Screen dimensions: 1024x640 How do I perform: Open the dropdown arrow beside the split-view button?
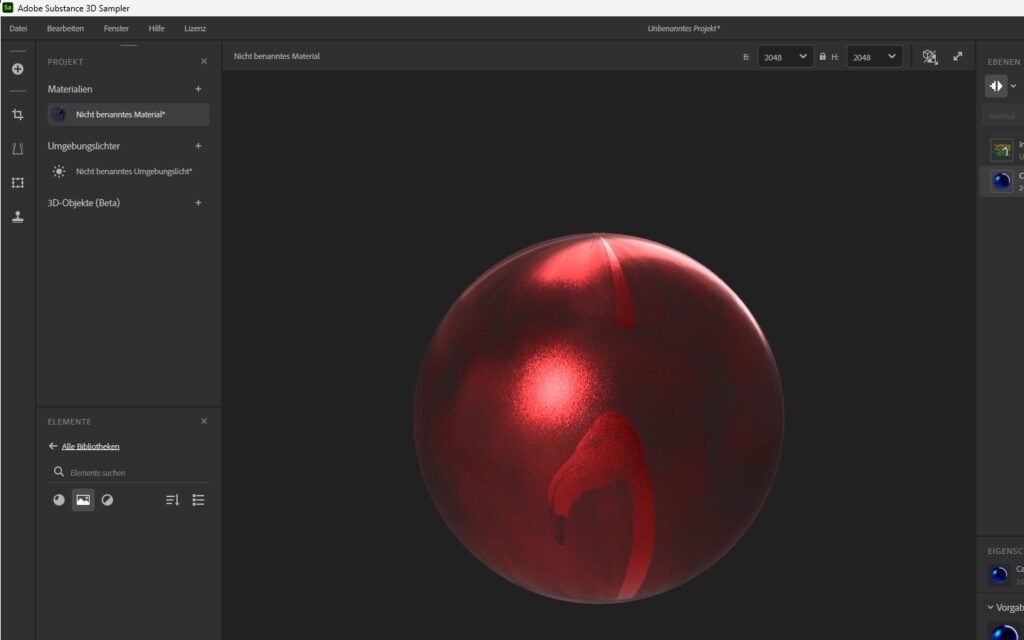pyautogui.click(x=1014, y=86)
